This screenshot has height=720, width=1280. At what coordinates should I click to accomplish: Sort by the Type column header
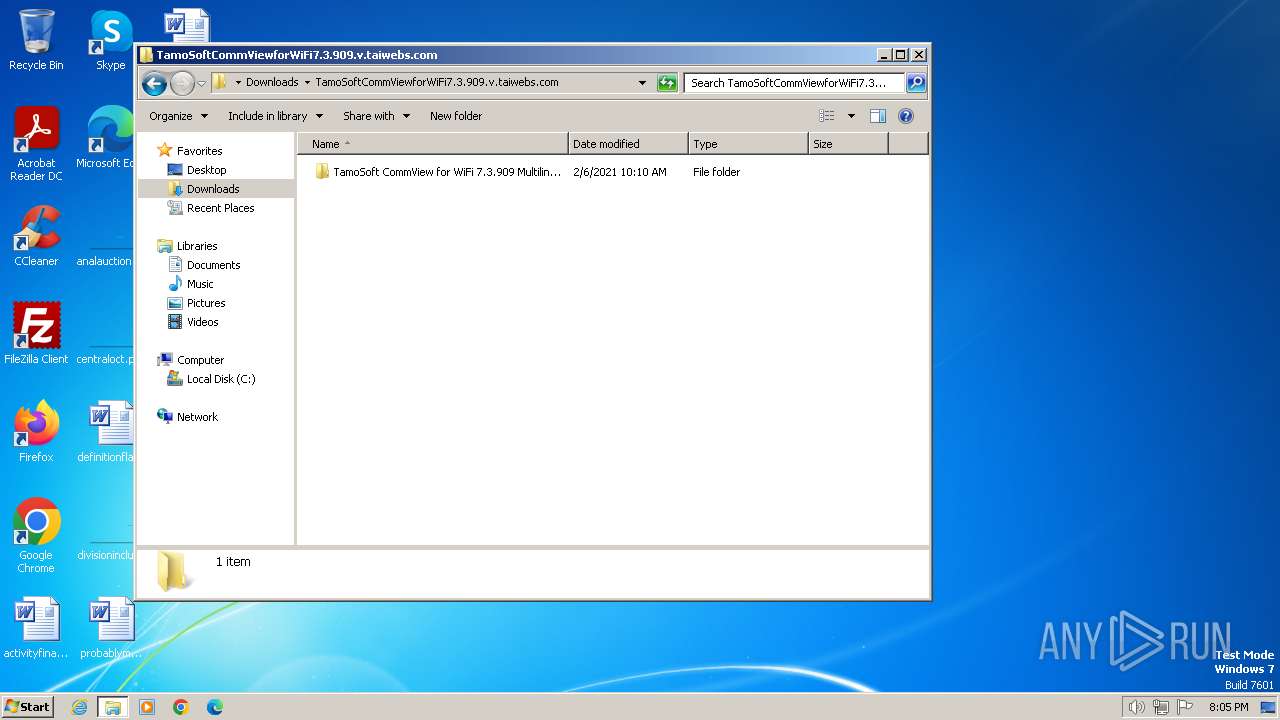tap(748, 144)
